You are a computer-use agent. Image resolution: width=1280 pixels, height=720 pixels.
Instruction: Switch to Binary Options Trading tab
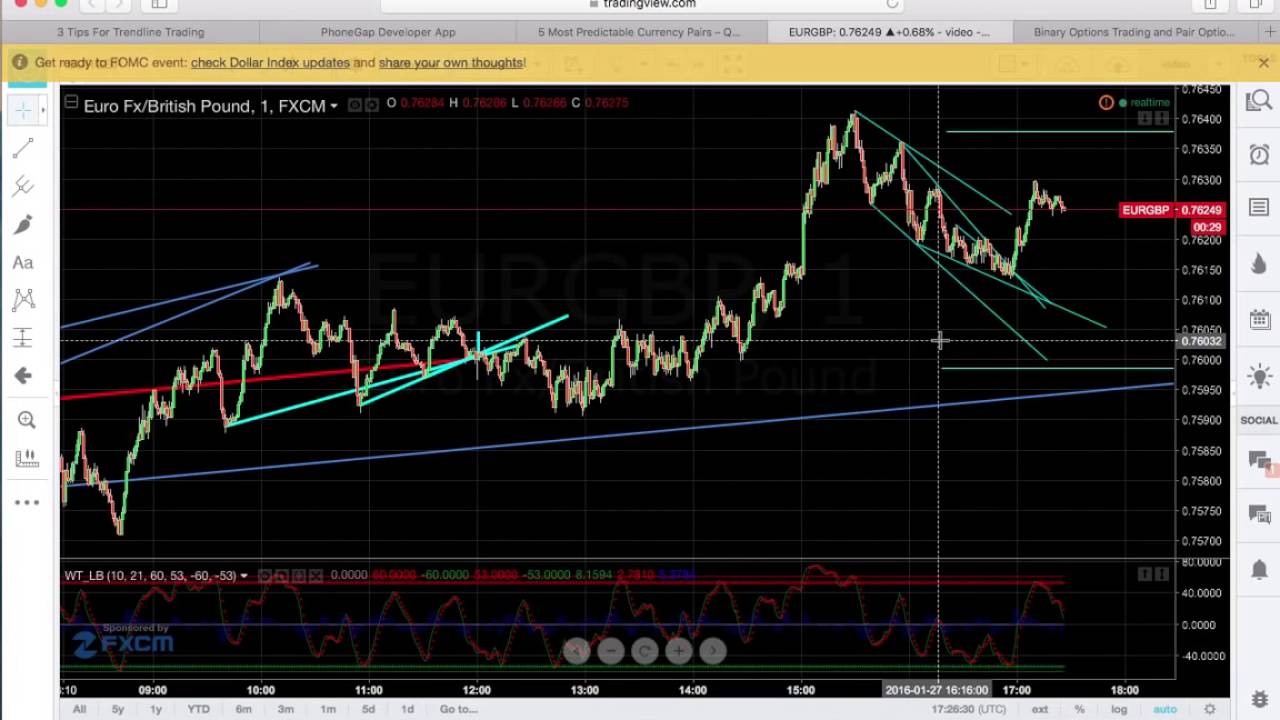[1134, 32]
